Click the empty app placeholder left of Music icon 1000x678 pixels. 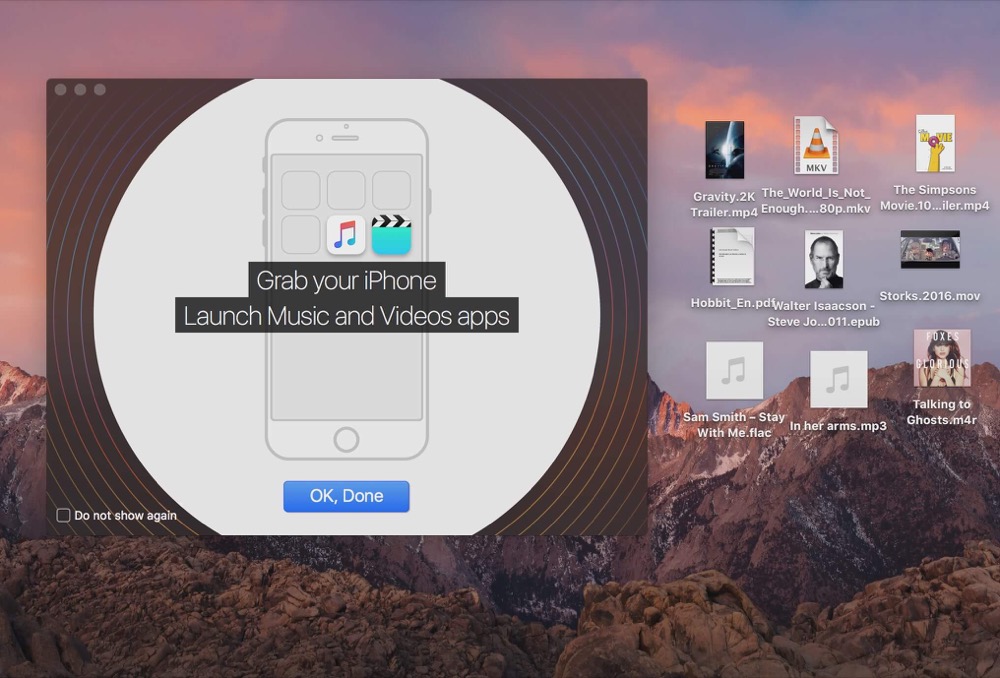[x=300, y=235]
